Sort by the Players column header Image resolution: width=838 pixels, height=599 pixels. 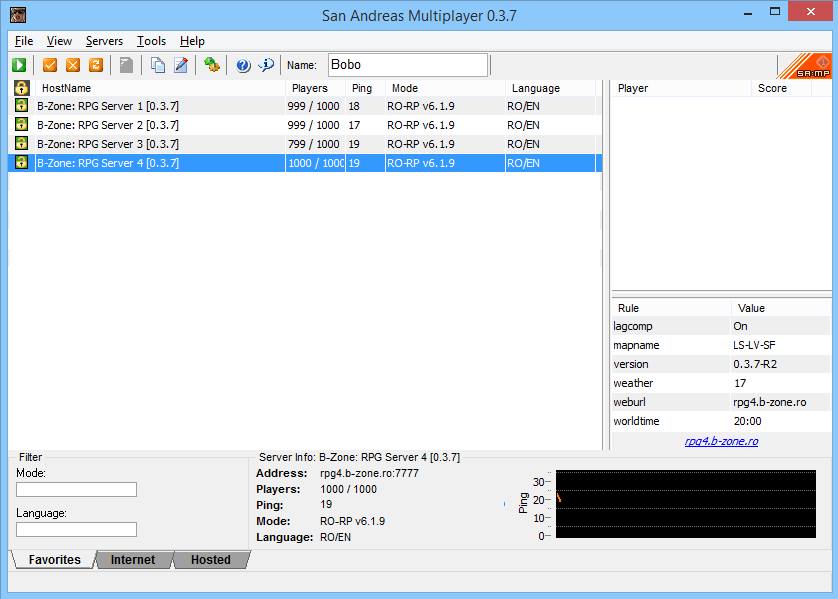(x=315, y=88)
